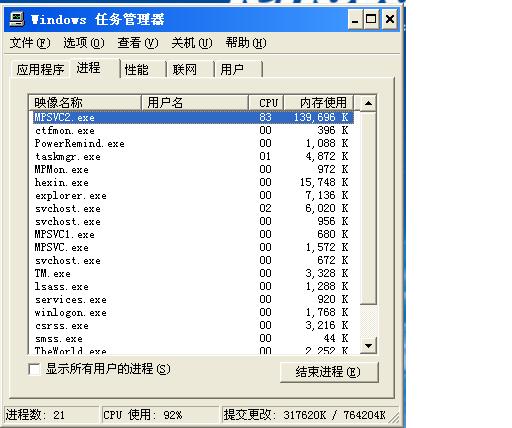The width and height of the screenshot is (512, 428).
Task: Select the explorer.exe process row
Action: click(193, 196)
